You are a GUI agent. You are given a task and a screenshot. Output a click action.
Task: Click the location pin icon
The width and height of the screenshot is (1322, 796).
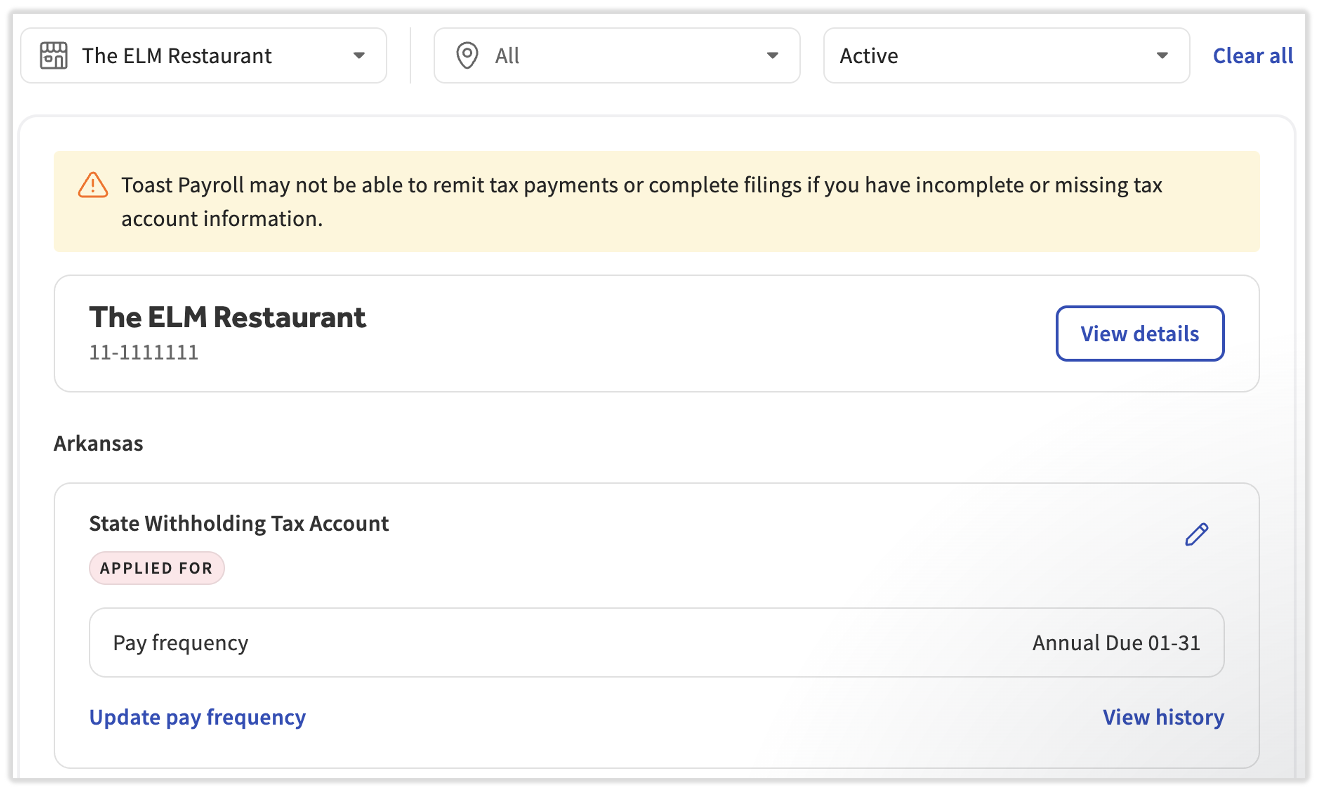pos(466,56)
